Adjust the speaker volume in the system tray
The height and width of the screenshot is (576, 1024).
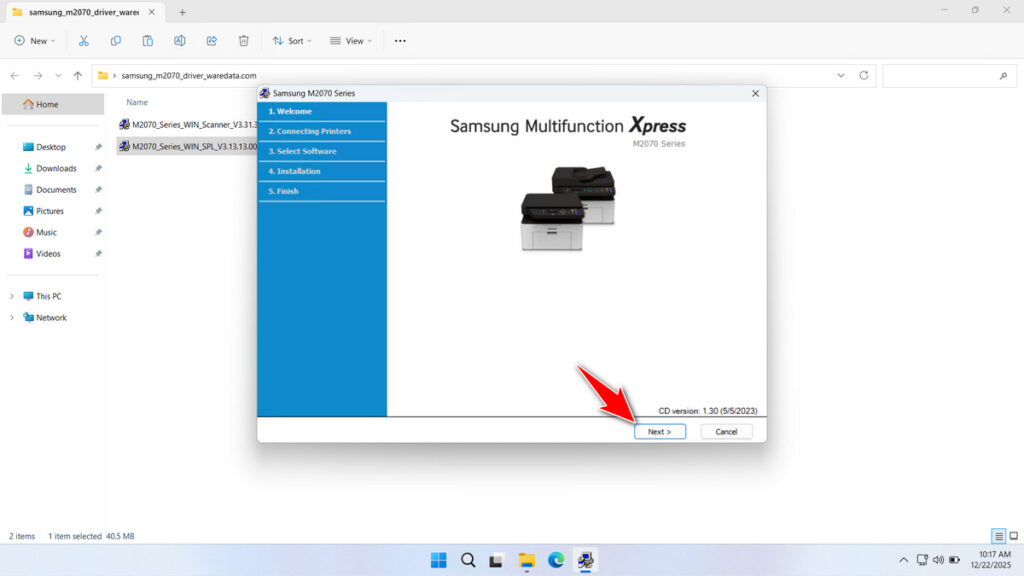(940, 560)
